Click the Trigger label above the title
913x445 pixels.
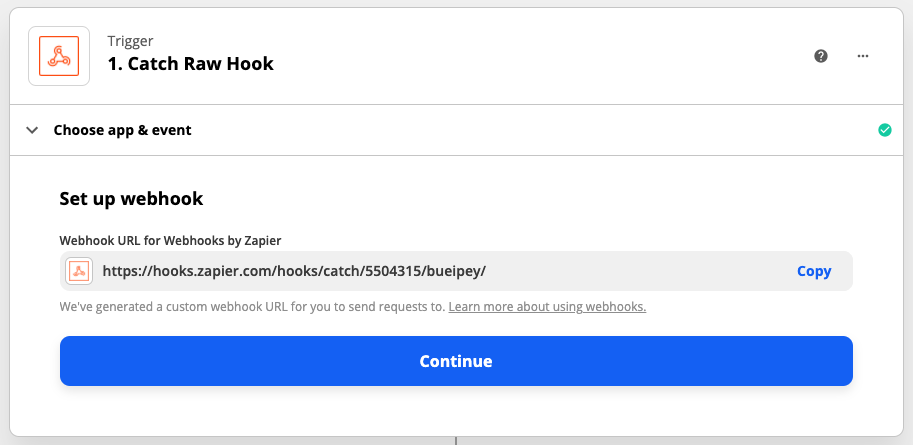tap(129, 41)
